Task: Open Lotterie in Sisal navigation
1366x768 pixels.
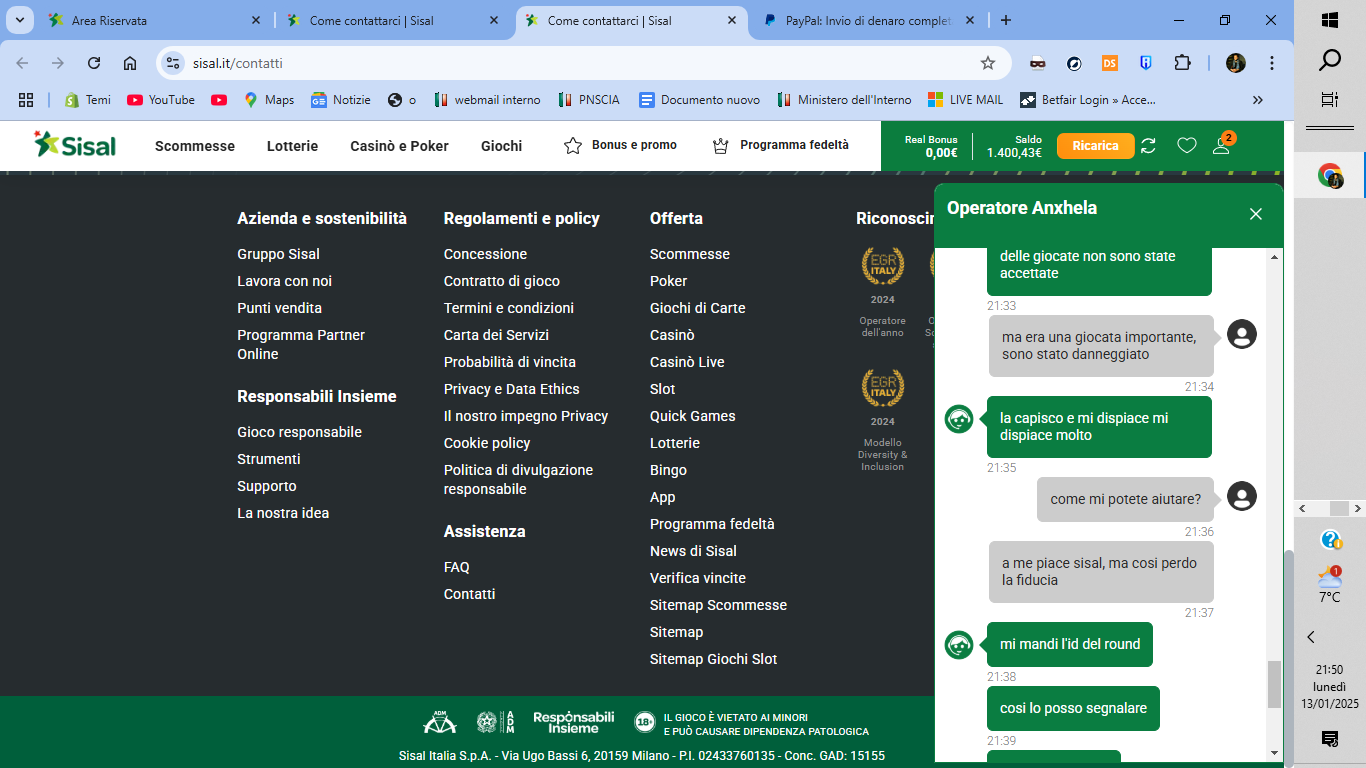Action: (292, 146)
